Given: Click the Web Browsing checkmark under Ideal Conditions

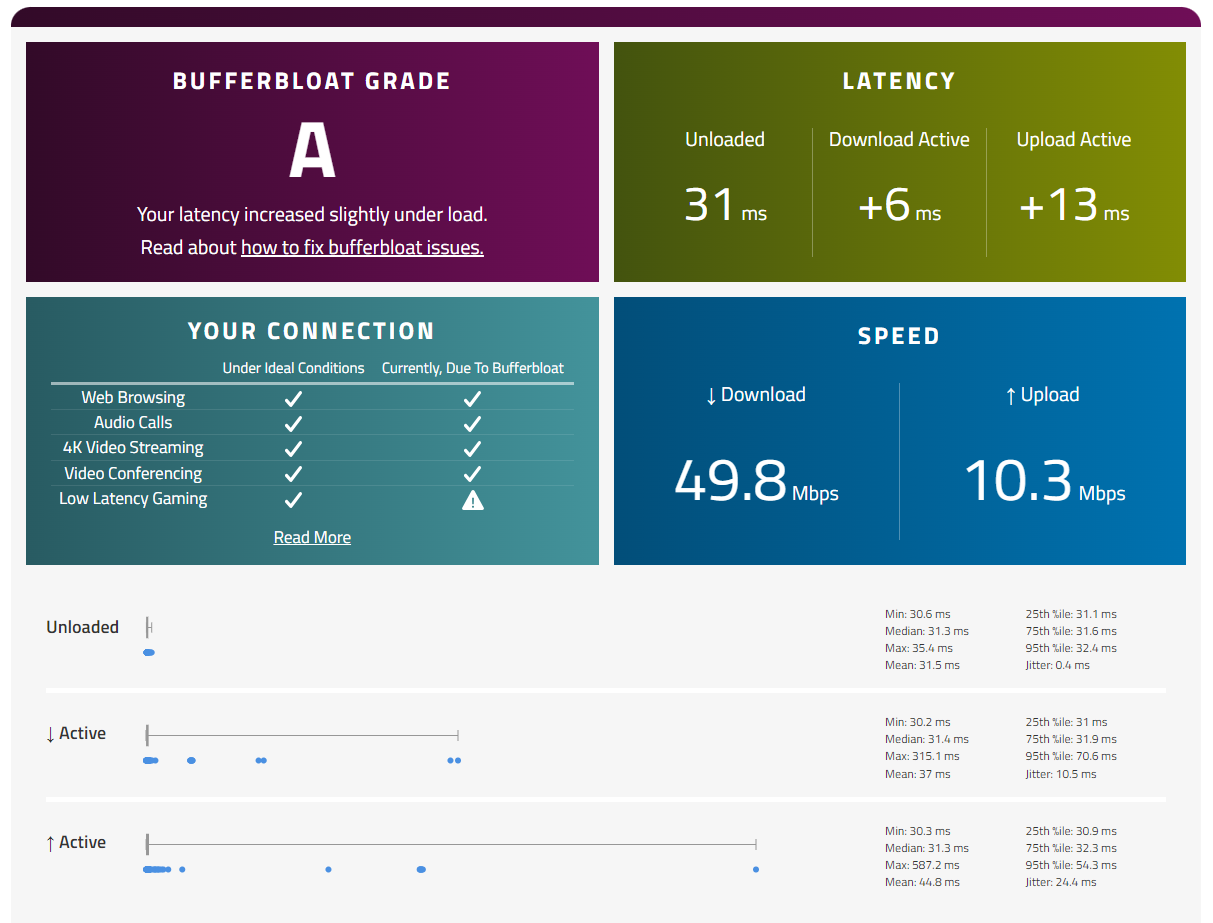Looking at the screenshot, I should (x=293, y=398).
